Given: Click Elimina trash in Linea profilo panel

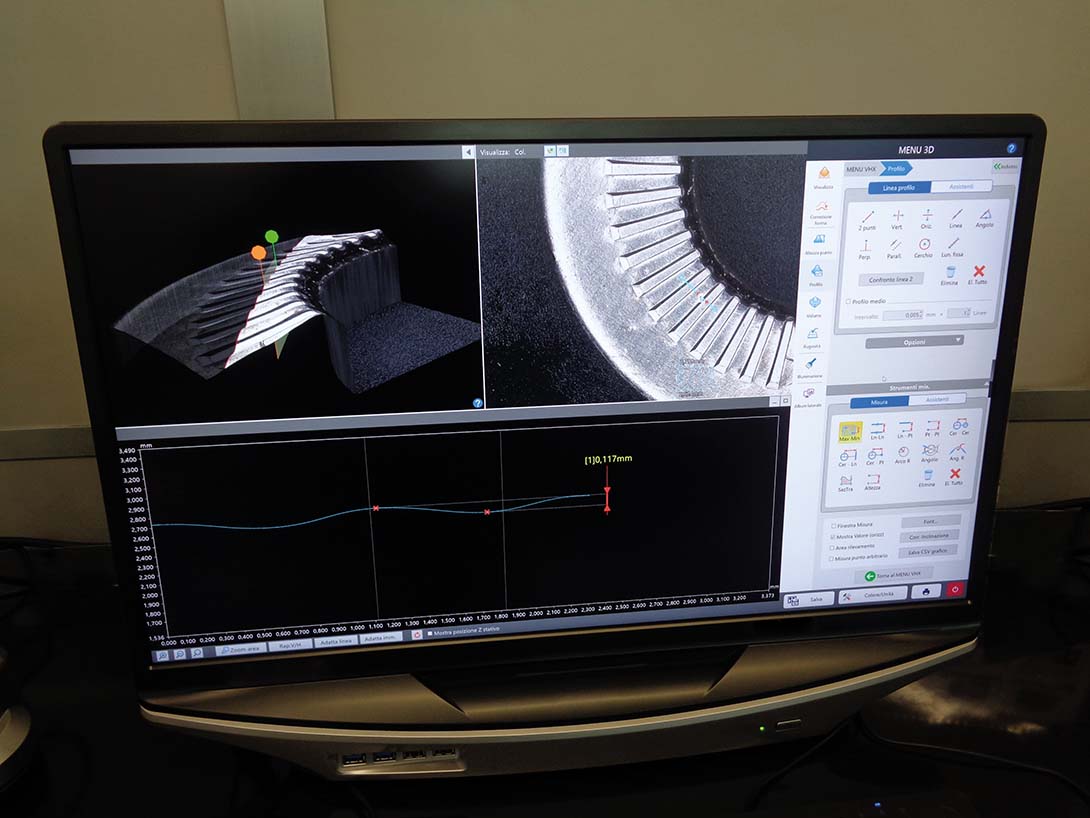Looking at the screenshot, I should coord(950,275).
